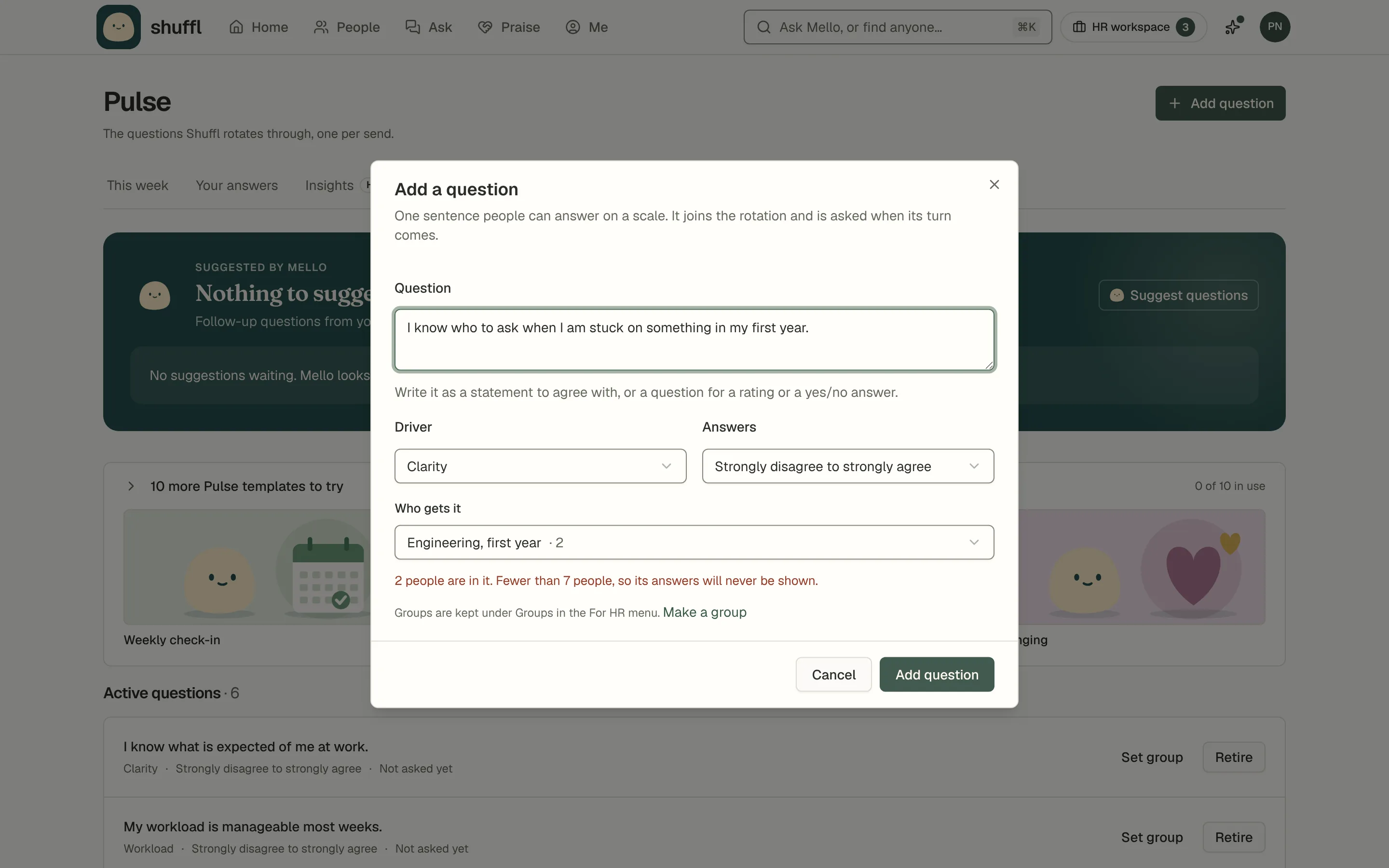Cancel the Add a question dialog

pos(833,675)
